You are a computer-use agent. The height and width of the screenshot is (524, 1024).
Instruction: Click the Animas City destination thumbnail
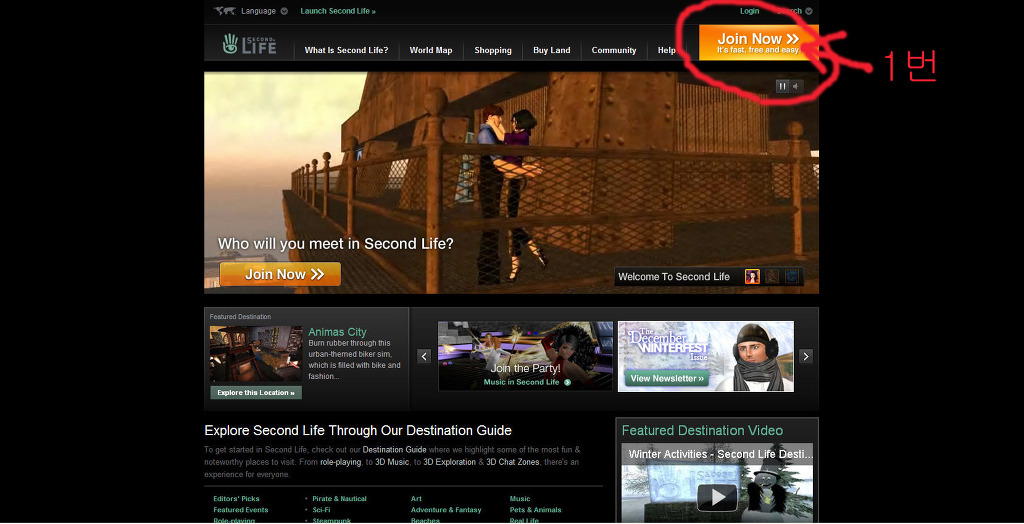256,354
